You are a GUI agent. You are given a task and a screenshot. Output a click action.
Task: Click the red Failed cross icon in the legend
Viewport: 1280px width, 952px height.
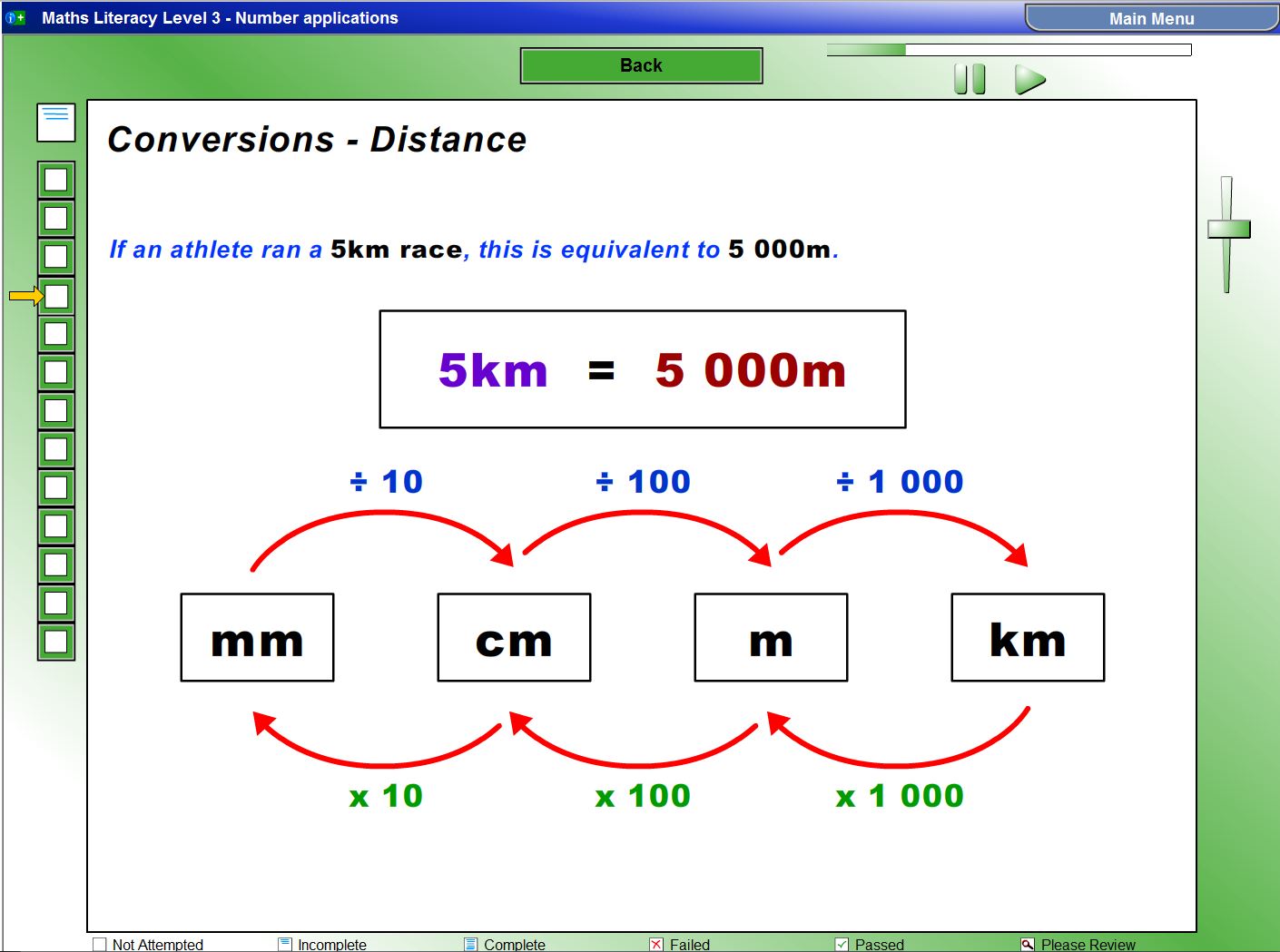(656, 944)
